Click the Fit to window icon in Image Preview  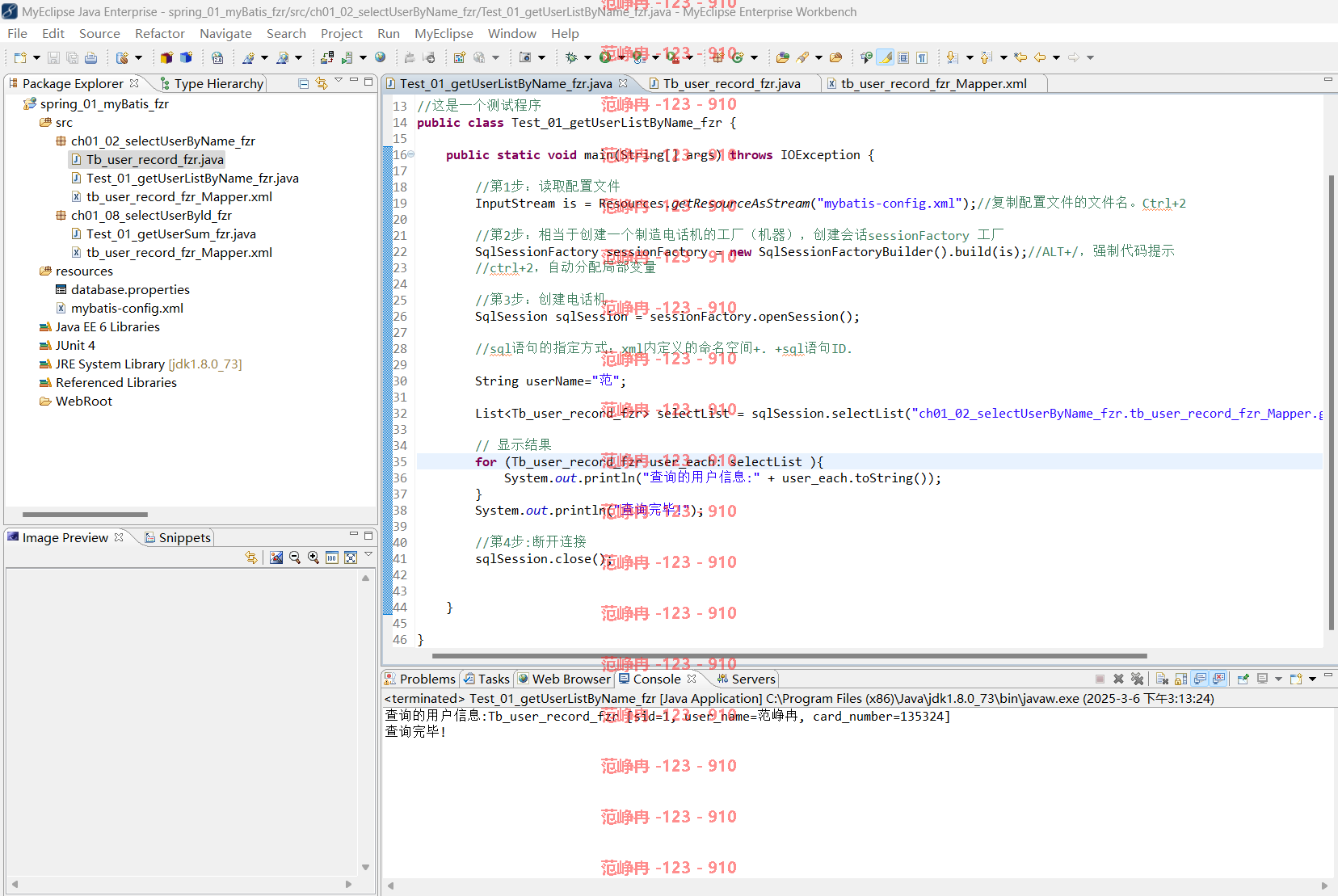point(351,557)
